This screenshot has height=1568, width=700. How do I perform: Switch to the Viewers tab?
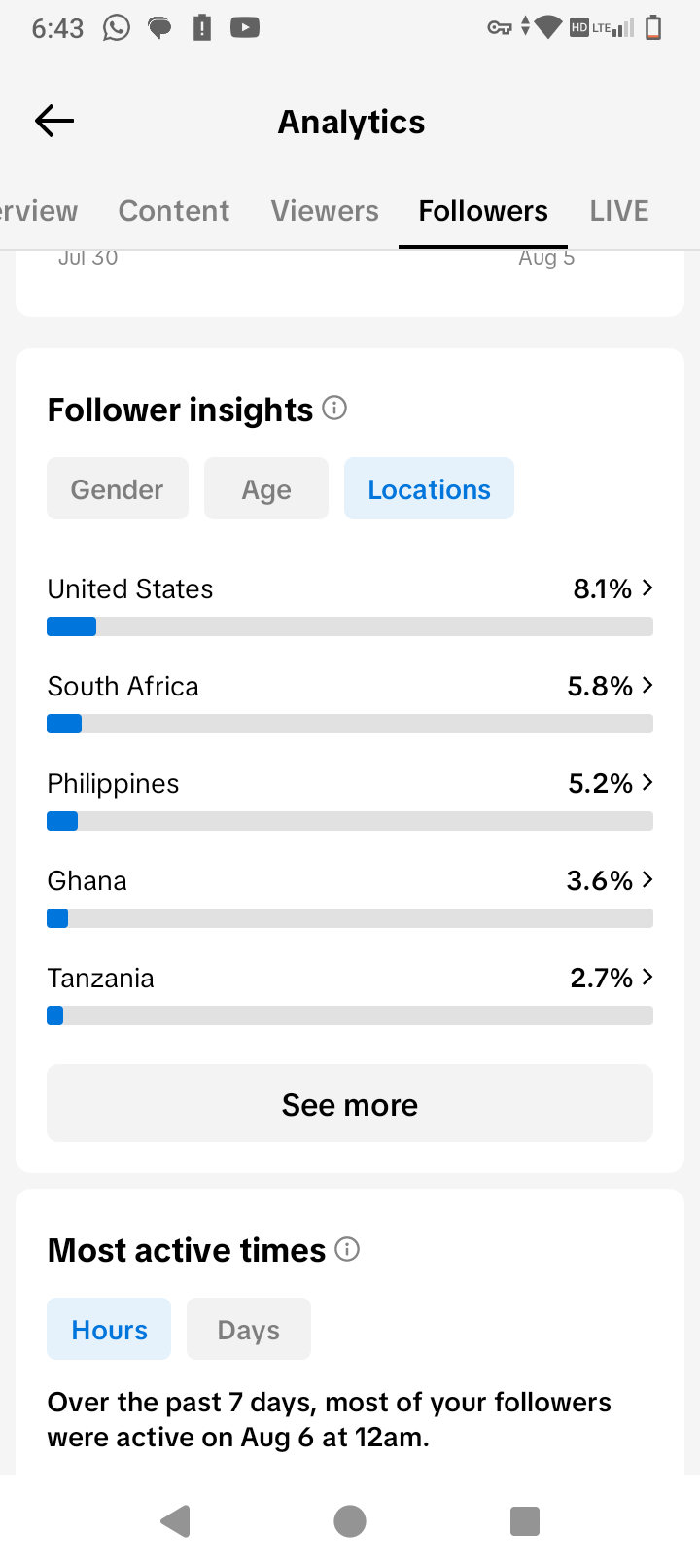pyautogui.click(x=325, y=211)
